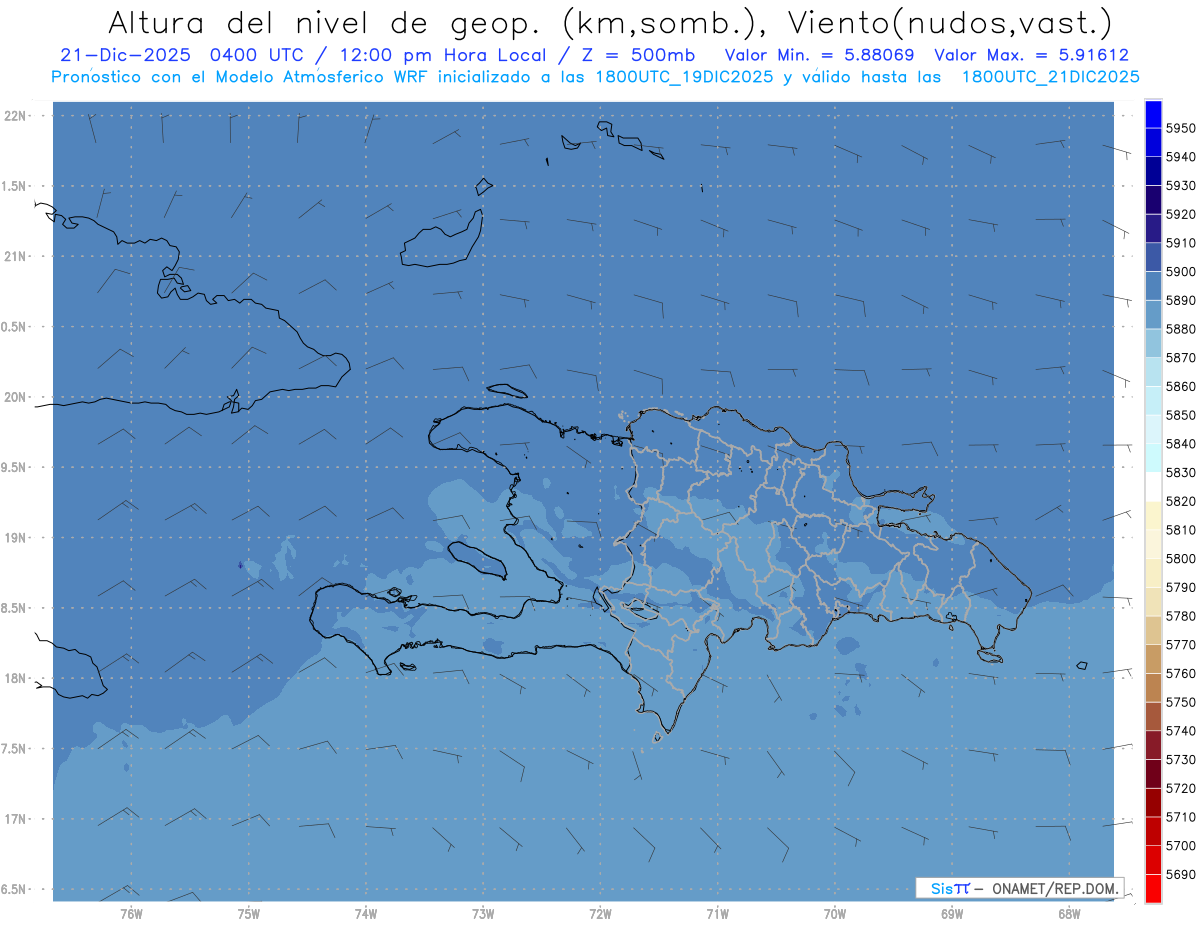Click the legend value 5860

[1180, 386]
